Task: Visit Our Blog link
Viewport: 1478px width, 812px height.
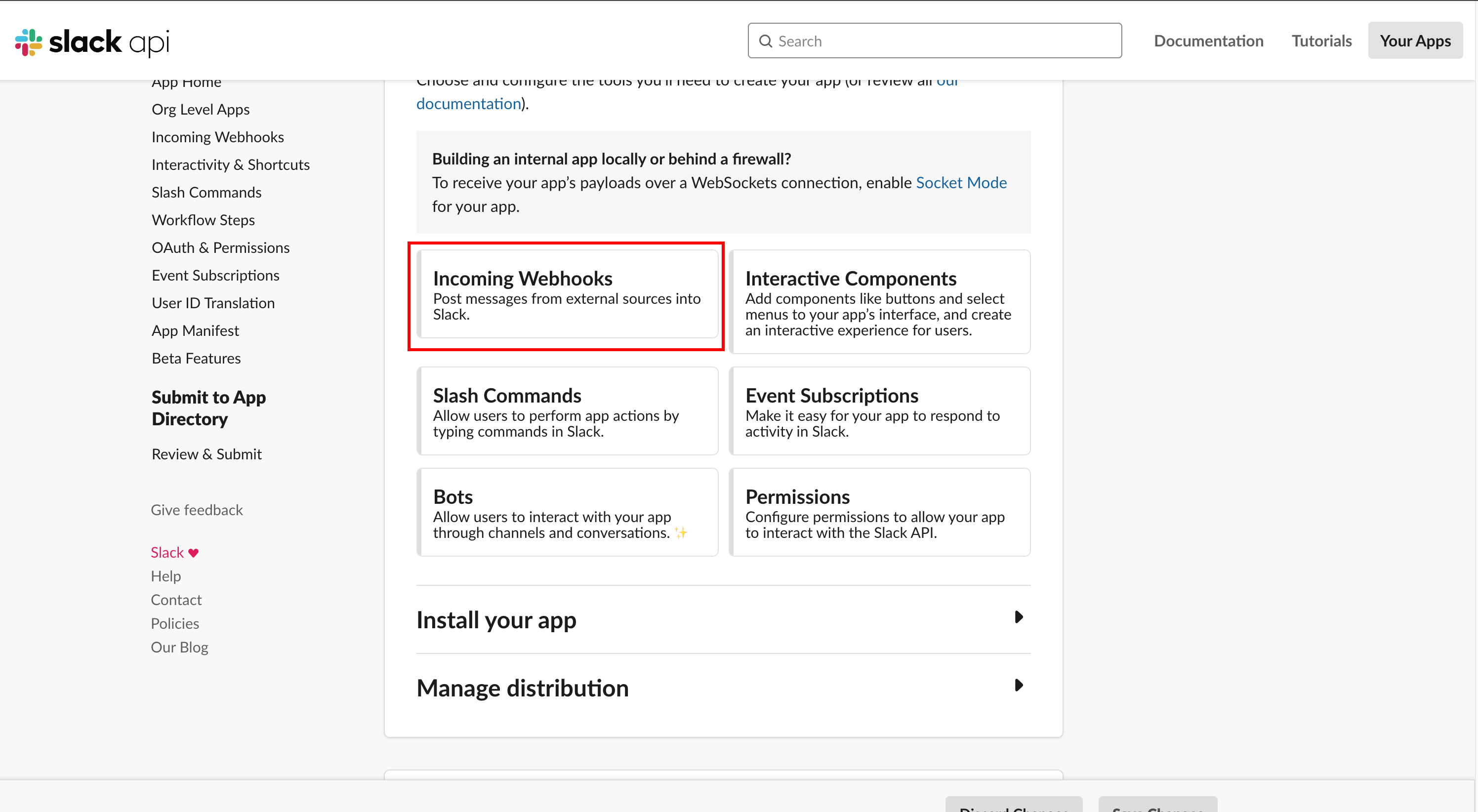Action: (x=180, y=647)
